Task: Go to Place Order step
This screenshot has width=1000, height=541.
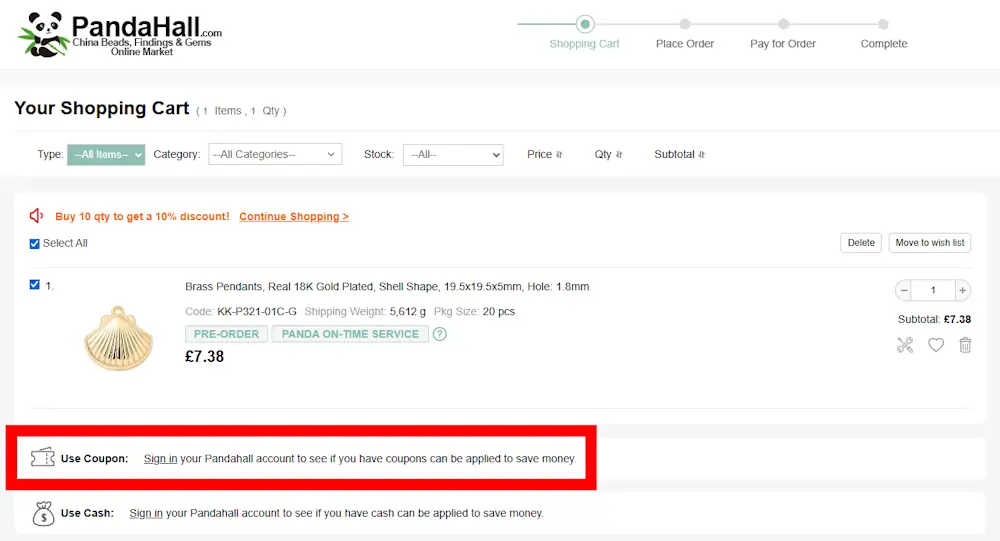Action: click(685, 43)
